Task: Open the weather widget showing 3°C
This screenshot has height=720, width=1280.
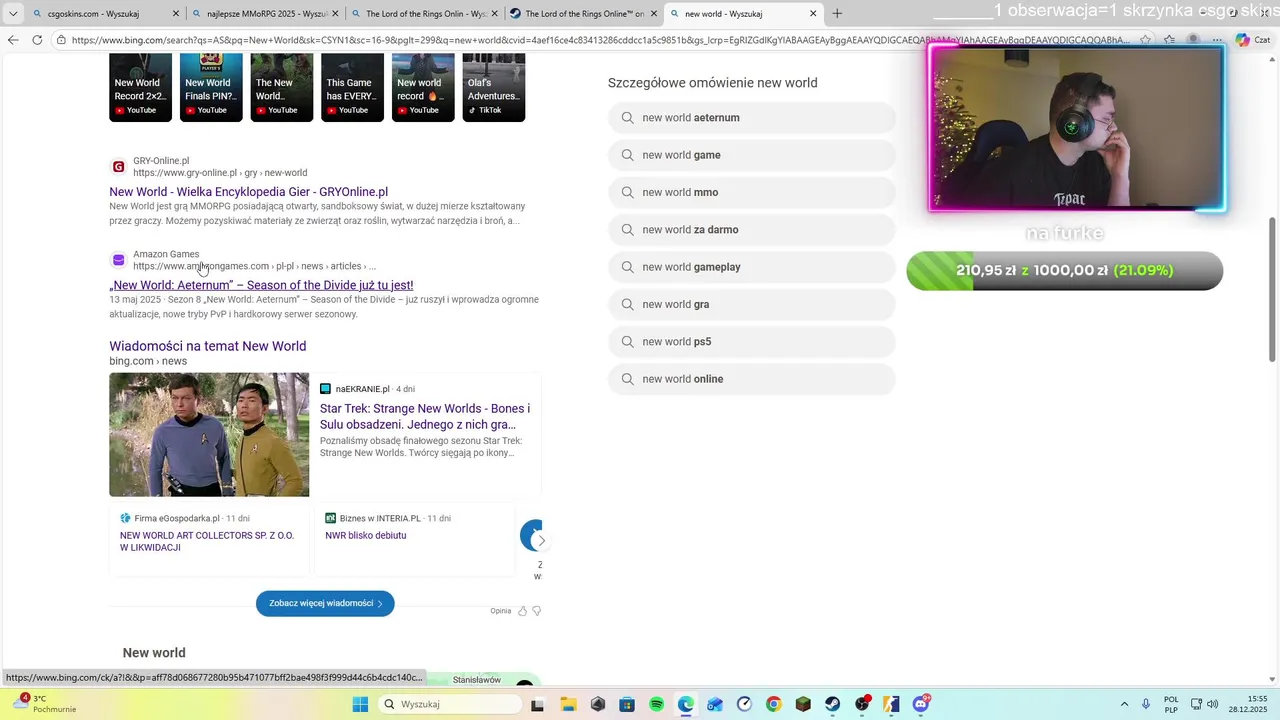Action: click(45, 704)
